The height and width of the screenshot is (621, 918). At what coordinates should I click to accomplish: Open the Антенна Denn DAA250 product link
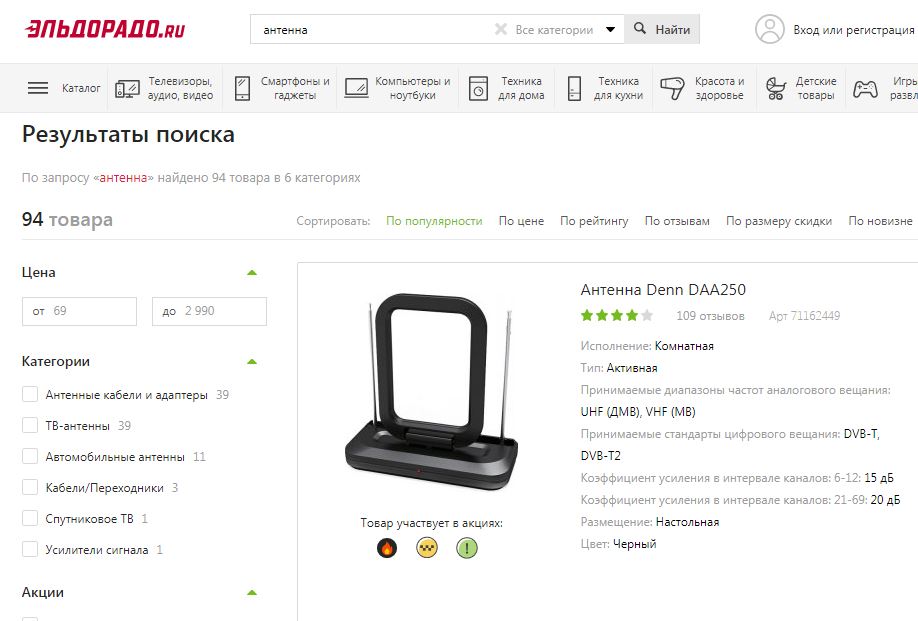663,290
